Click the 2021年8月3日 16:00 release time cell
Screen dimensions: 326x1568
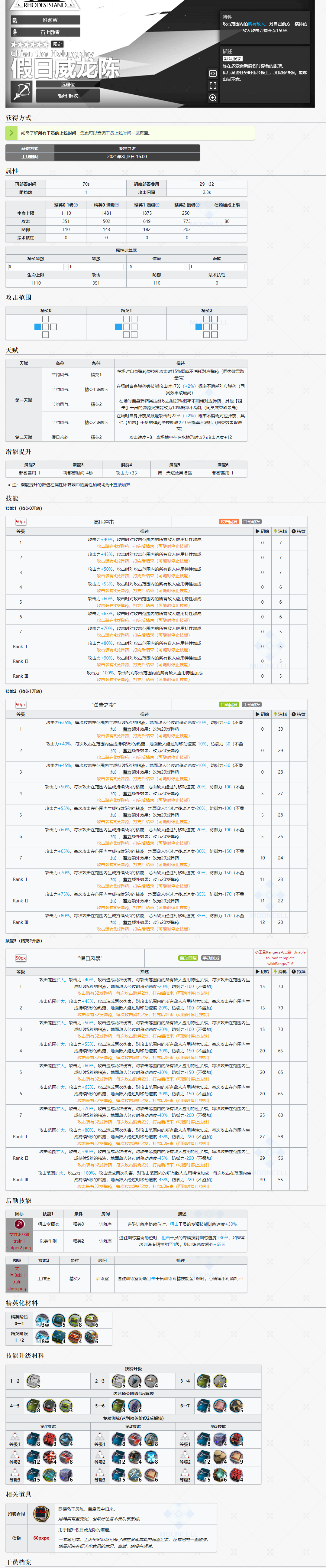pos(127,156)
